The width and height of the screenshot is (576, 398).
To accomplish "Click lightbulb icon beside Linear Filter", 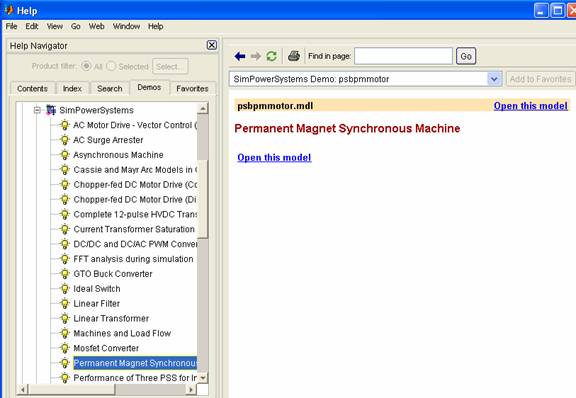I will click(65, 304).
